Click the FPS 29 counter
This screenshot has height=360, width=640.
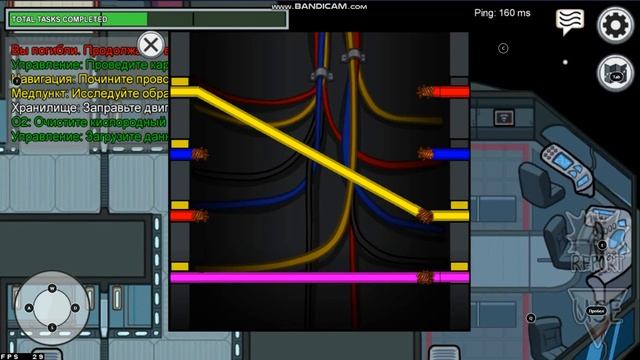coord(22,356)
